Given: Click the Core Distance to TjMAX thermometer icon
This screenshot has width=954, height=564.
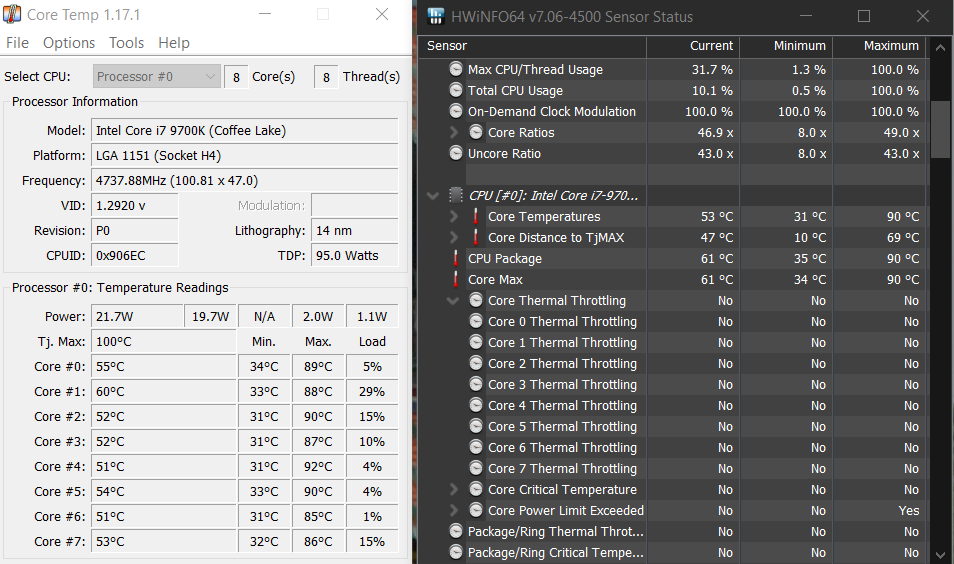Looking at the screenshot, I should click(476, 237).
